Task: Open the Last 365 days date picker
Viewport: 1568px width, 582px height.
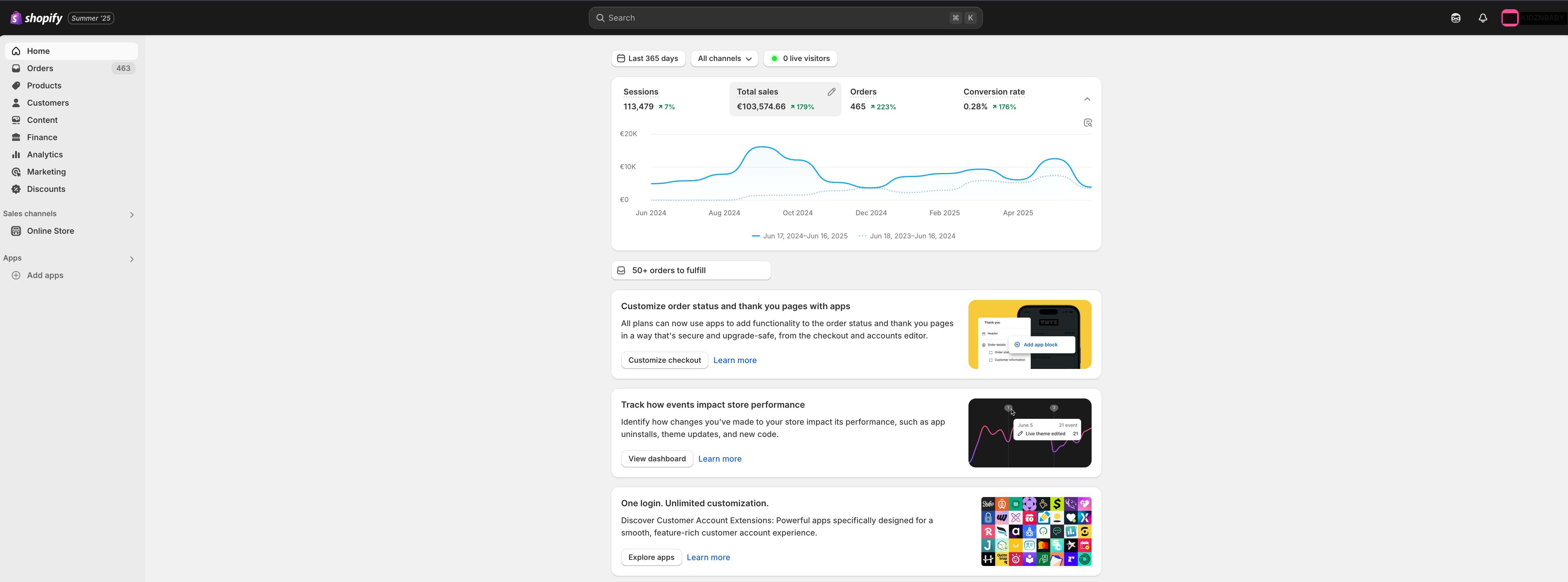Action: pyautogui.click(x=648, y=59)
